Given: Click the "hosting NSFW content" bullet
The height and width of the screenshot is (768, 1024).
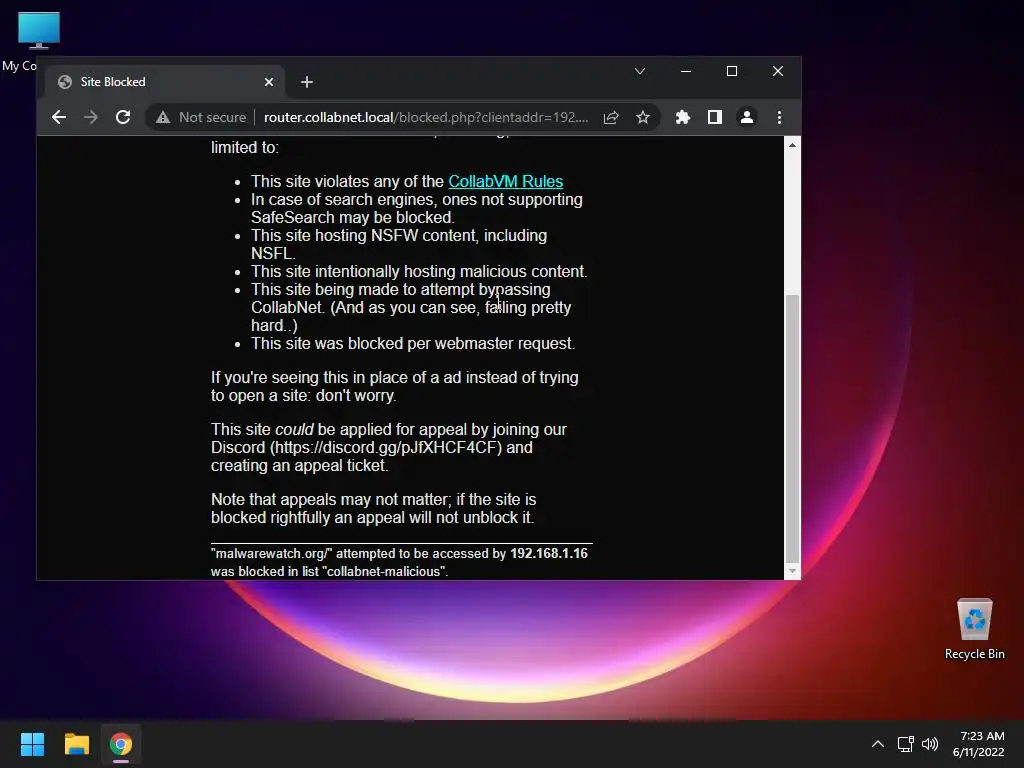Looking at the screenshot, I should pos(399,244).
